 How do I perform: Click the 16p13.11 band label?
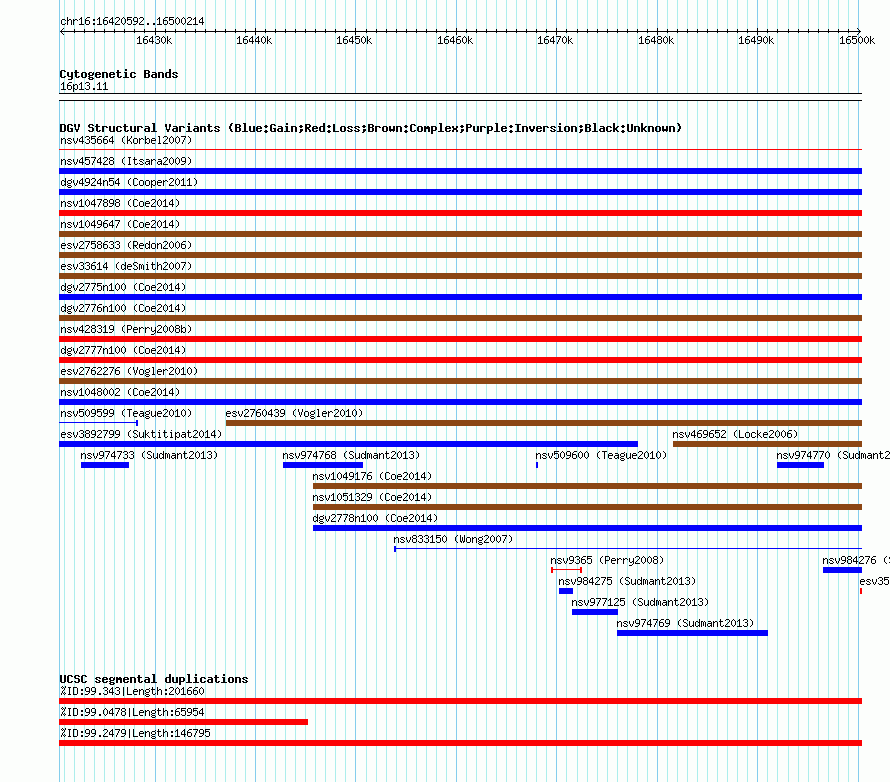[84, 86]
